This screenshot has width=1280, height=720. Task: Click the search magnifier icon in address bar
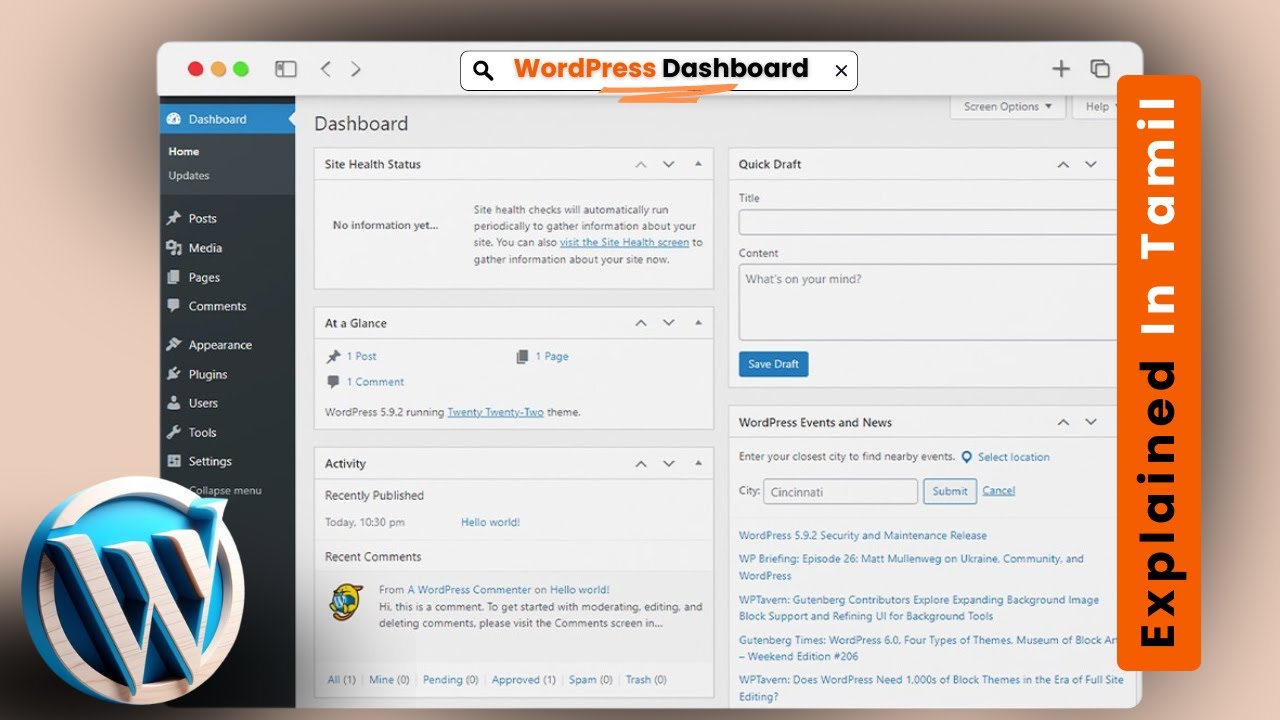pos(483,70)
